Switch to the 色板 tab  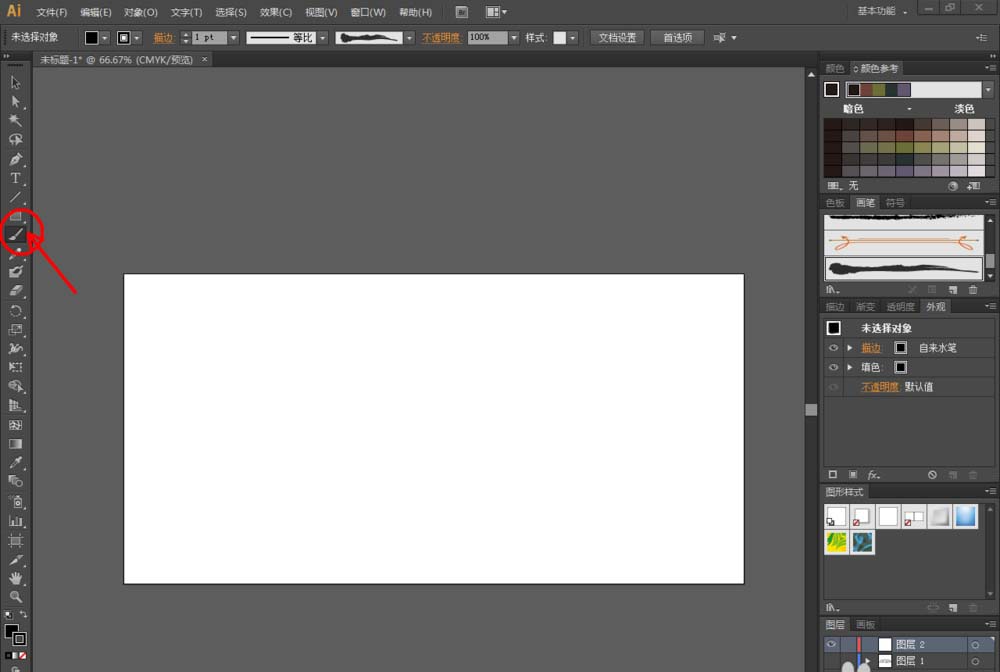(835, 203)
